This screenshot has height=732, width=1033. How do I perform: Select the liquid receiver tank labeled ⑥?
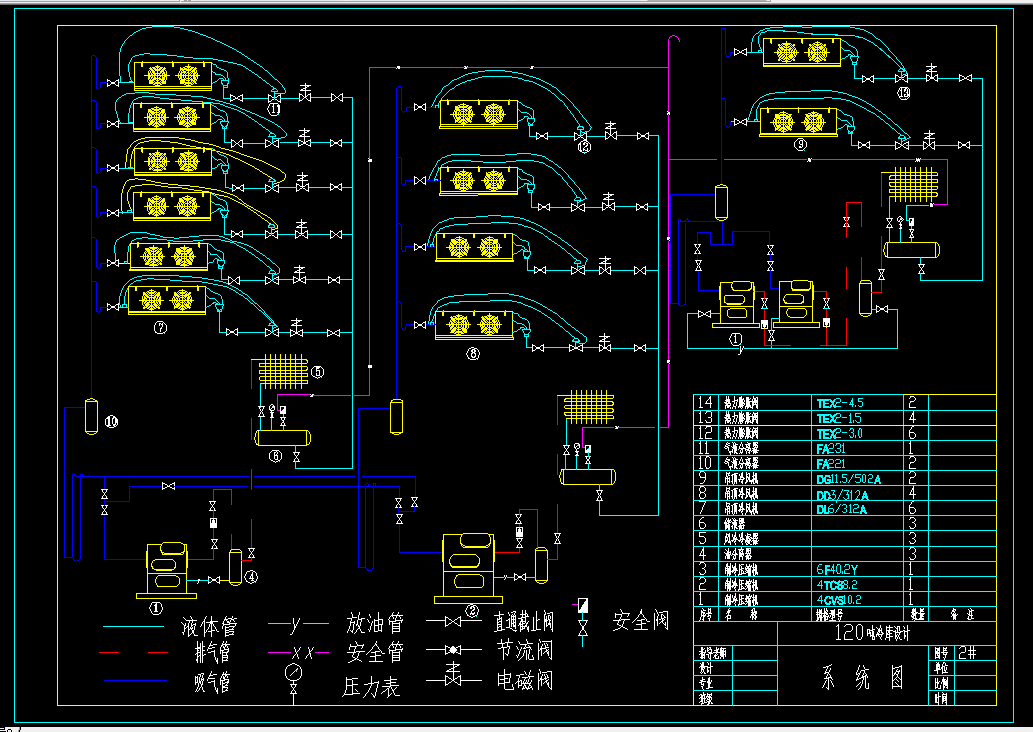282,437
